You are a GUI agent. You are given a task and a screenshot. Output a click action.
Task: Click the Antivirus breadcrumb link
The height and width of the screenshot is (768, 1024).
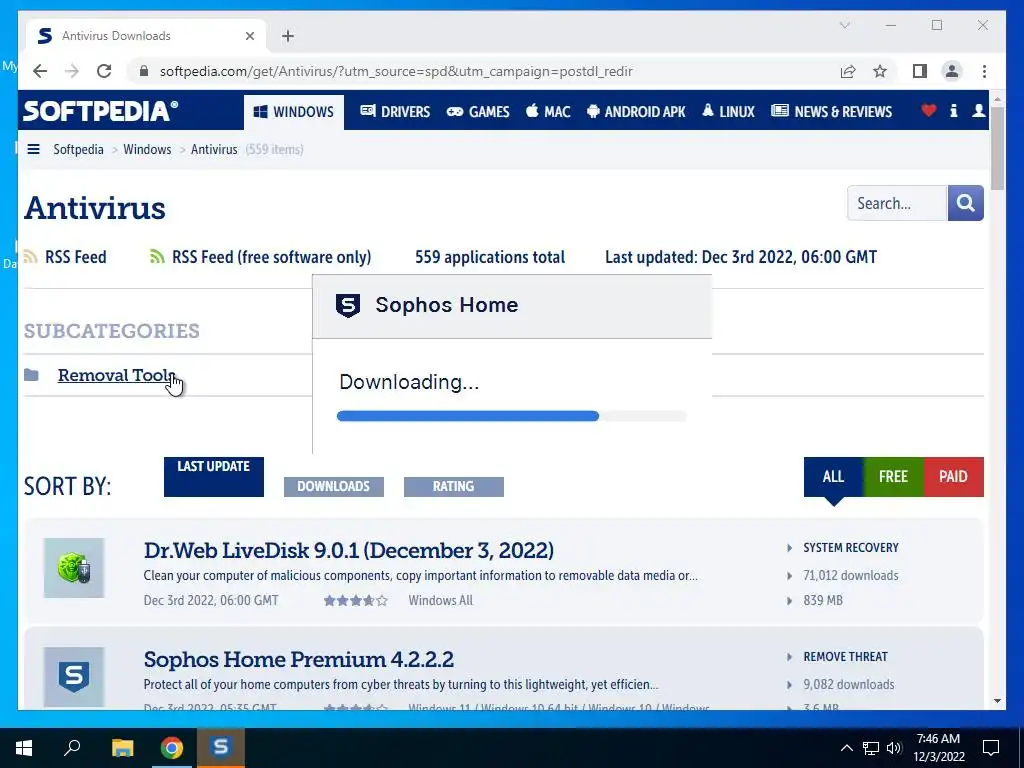pyautogui.click(x=214, y=150)
